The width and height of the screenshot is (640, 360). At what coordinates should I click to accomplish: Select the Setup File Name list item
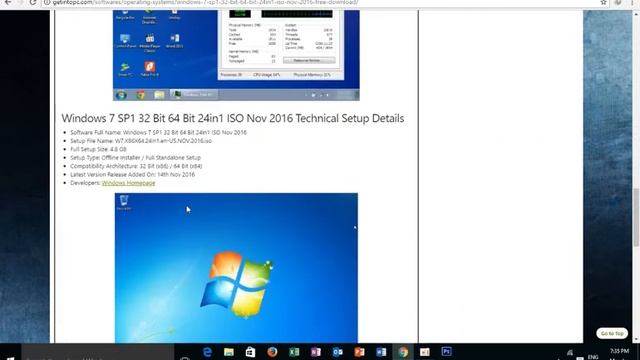(141, 141)
